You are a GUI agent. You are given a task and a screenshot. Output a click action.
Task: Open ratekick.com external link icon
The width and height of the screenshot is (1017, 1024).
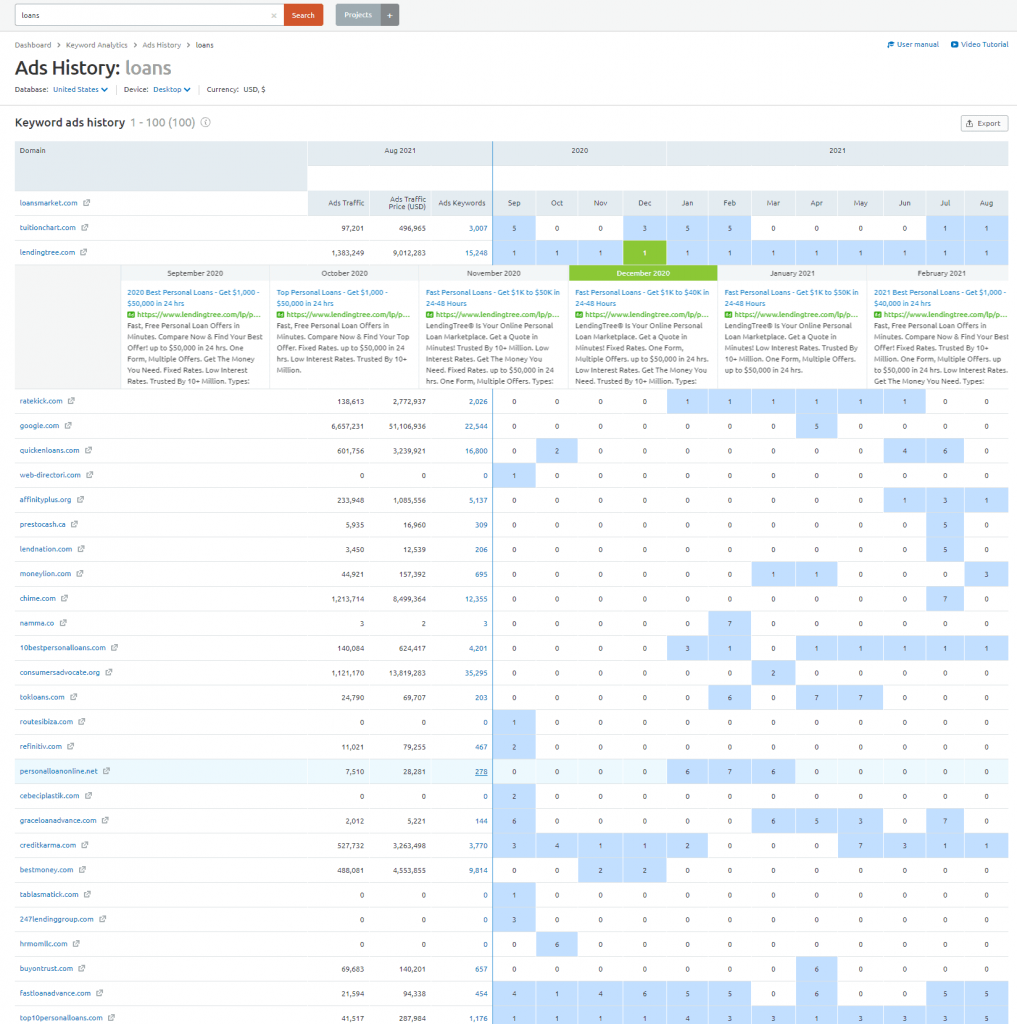[x=71, y=401]
